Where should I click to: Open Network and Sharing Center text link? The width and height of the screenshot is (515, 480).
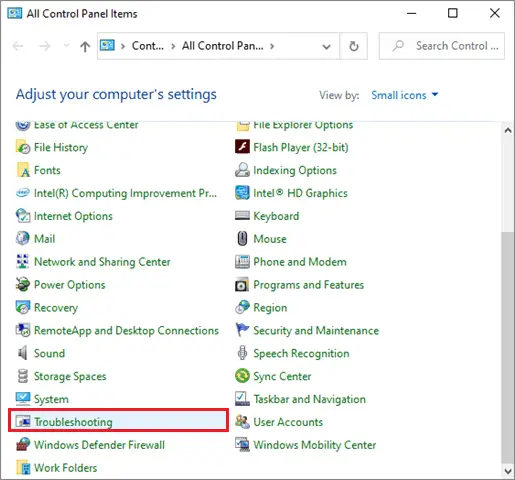102,262
